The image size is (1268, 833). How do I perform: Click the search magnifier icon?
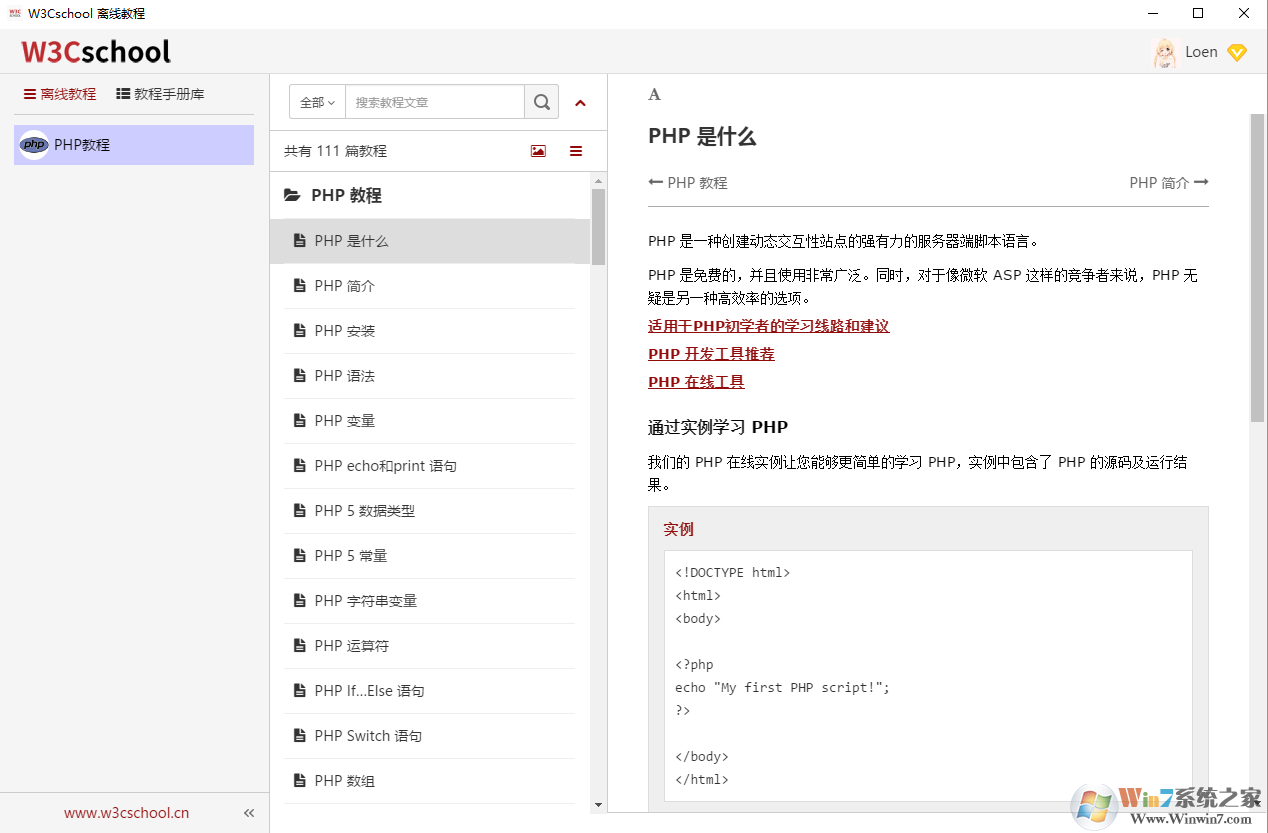pos(541,101)
